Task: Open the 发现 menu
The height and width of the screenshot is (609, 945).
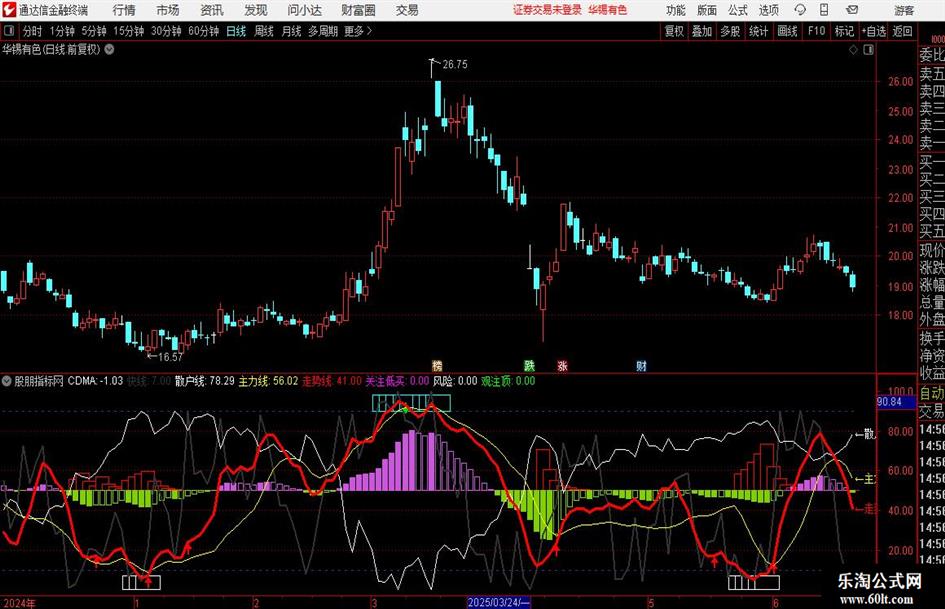Action: (256, 10)
